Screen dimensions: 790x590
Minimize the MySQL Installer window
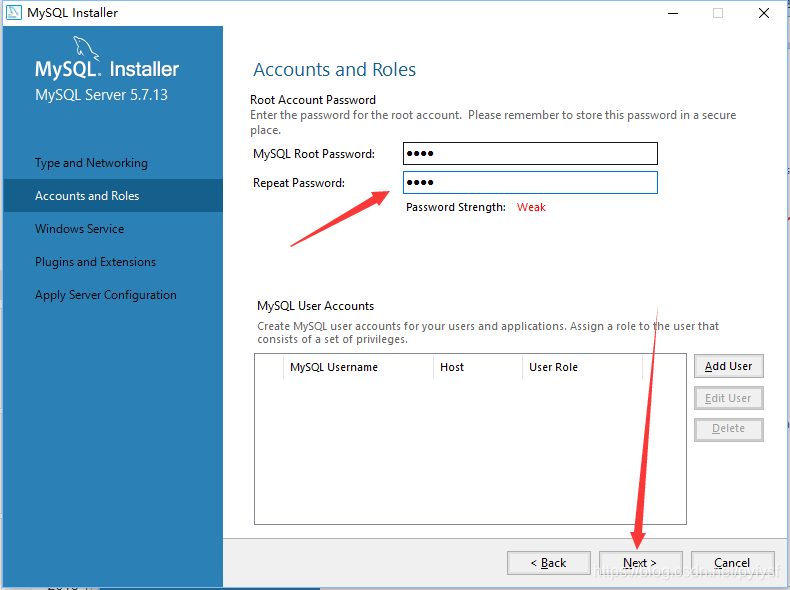point(673,13)
